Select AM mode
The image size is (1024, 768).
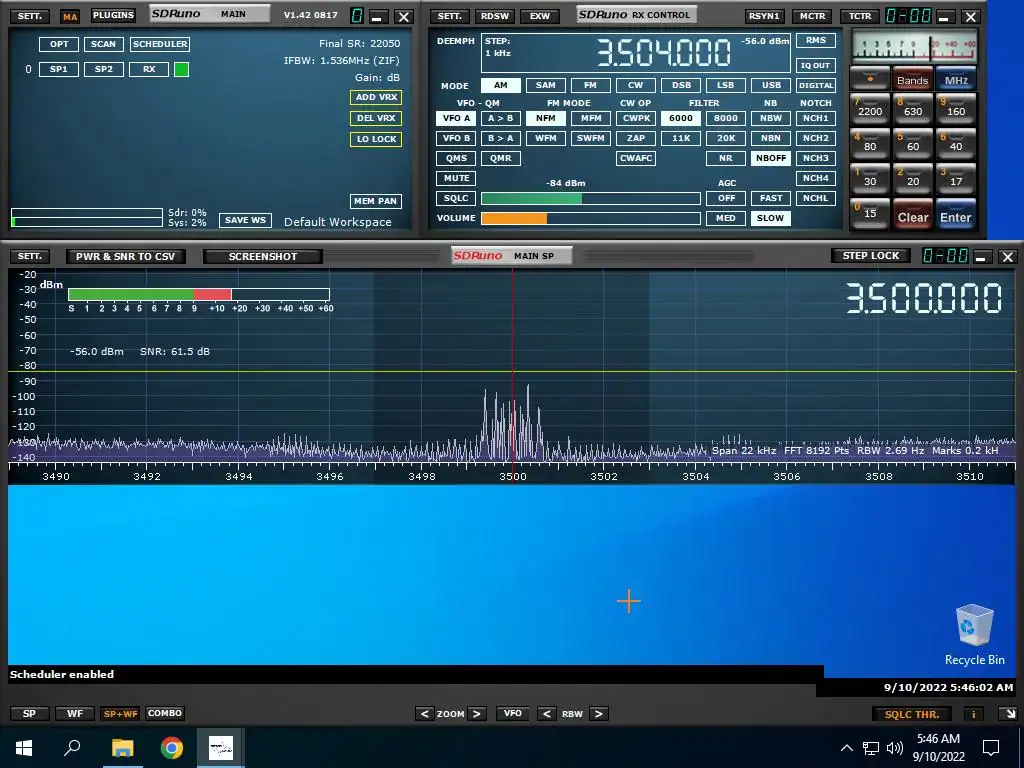(500, 85)
